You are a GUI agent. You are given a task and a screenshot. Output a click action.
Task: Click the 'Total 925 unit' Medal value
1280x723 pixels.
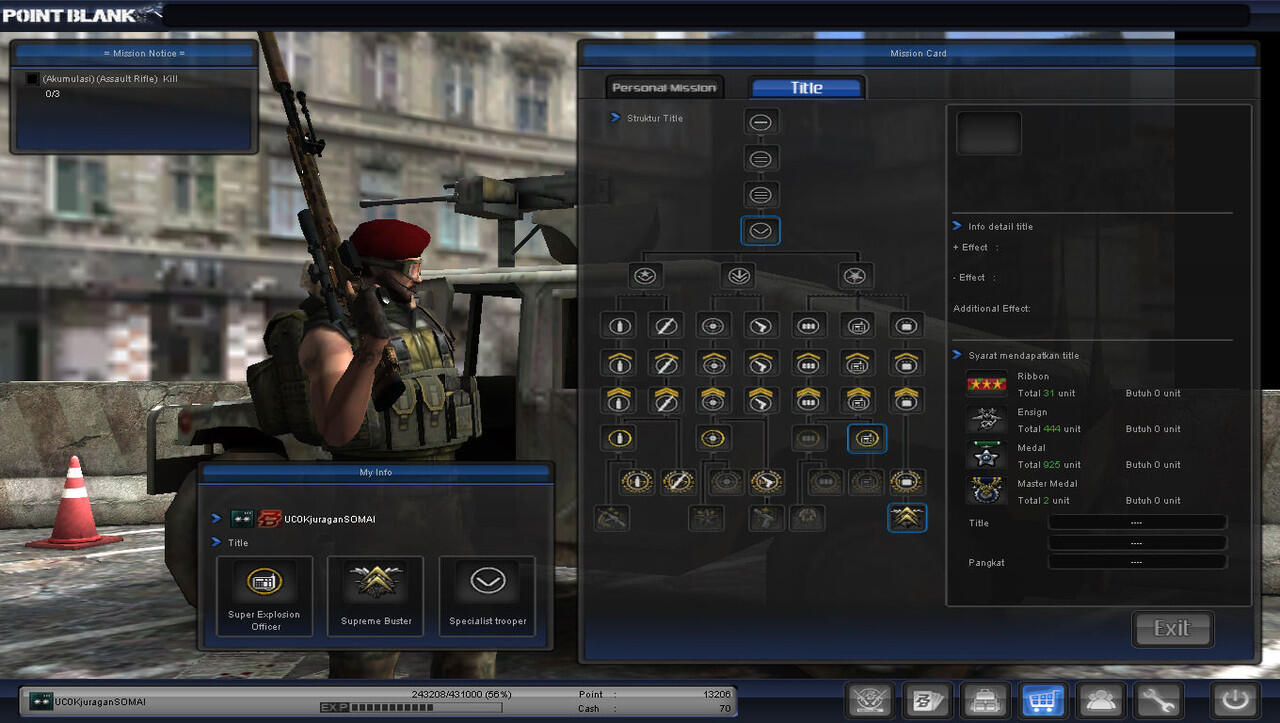coord(1049,465)
